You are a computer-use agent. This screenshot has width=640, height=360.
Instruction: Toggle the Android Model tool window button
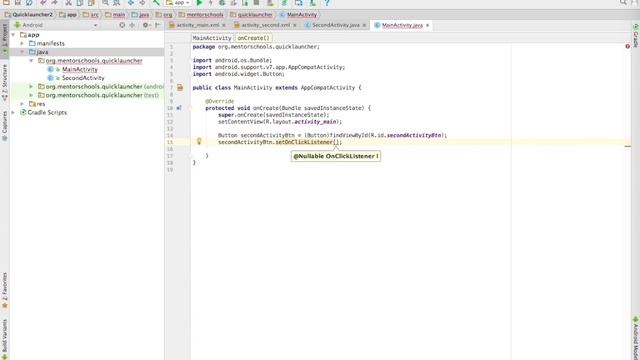[x=636, y=338]
